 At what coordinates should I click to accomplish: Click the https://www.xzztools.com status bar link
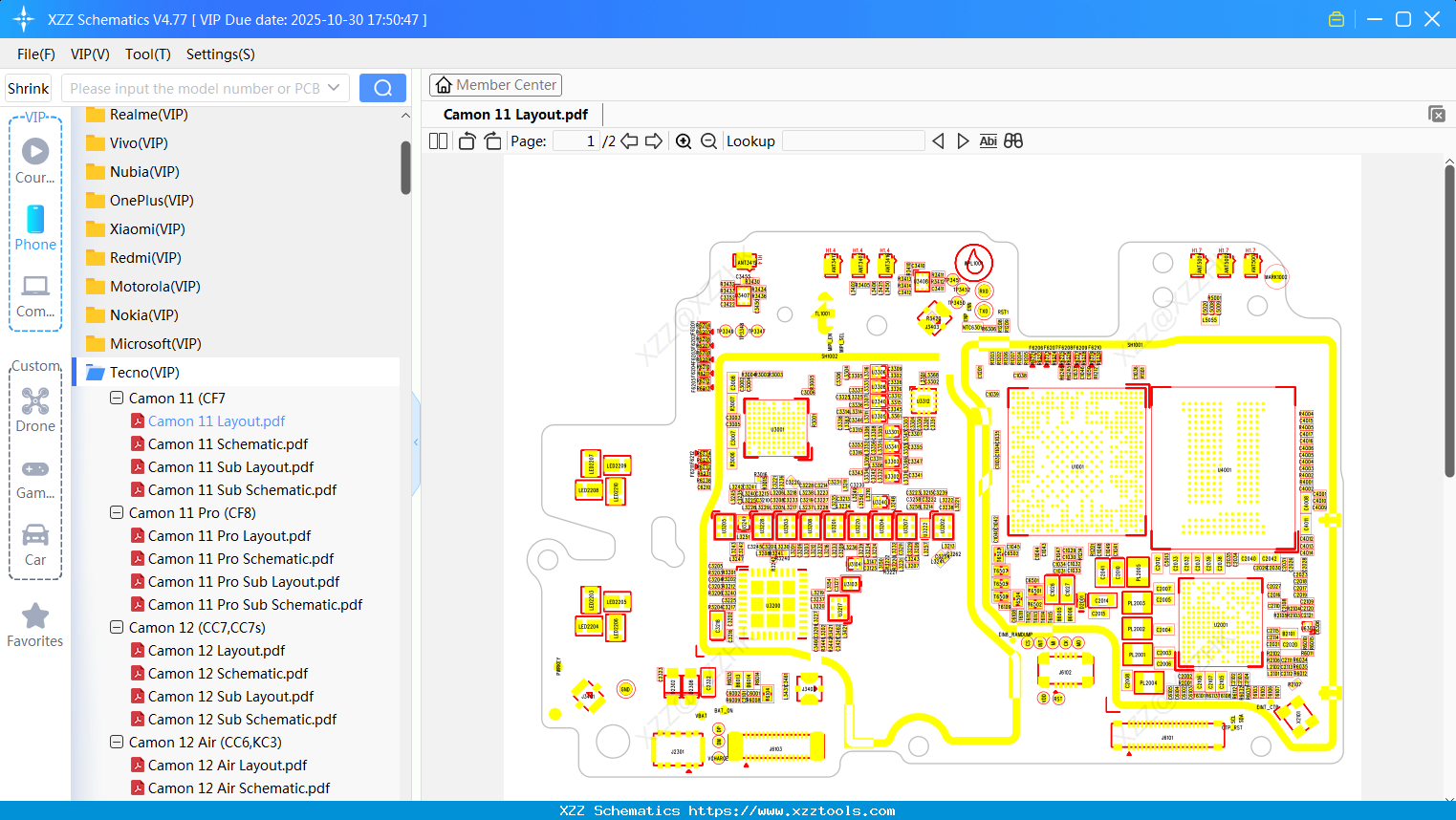coord(792,810)
